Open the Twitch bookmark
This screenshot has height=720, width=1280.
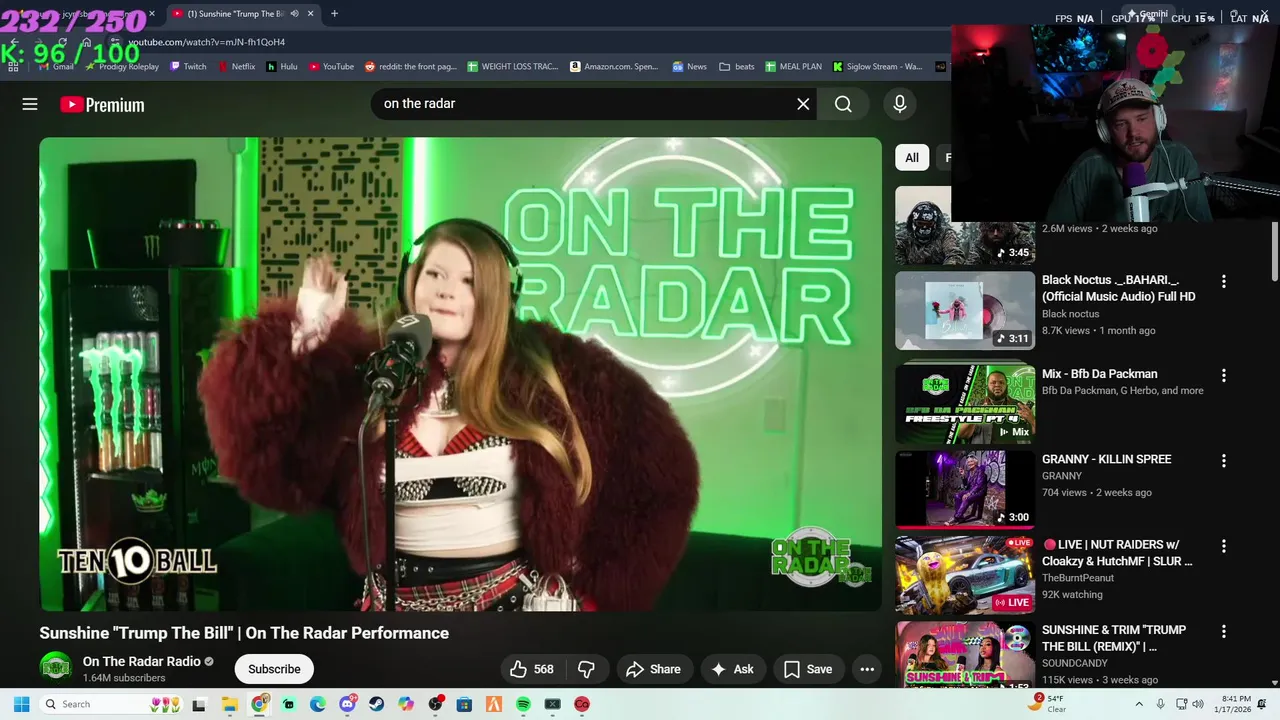tap(188, 67)
